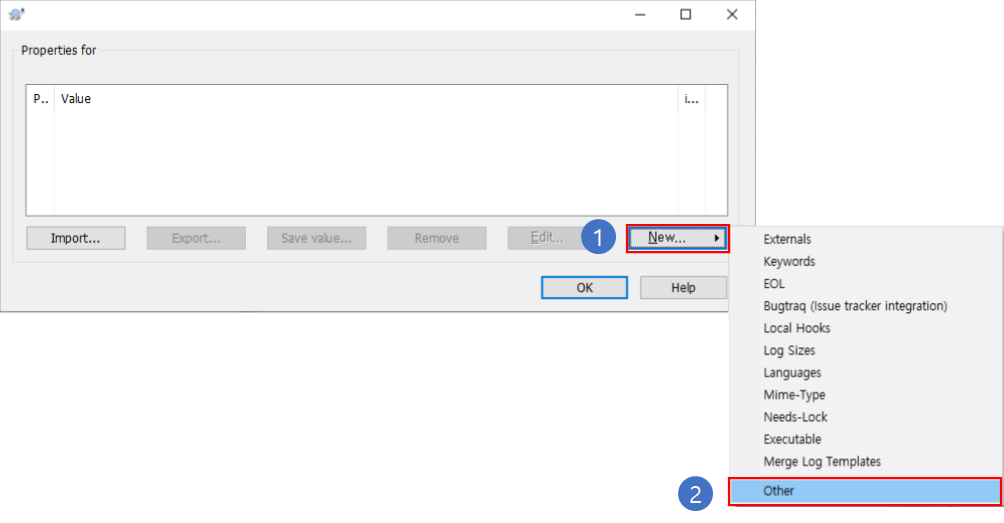Click the Import... button
The width and height of the screenshot is (1004, 523).
pos(76,238)
